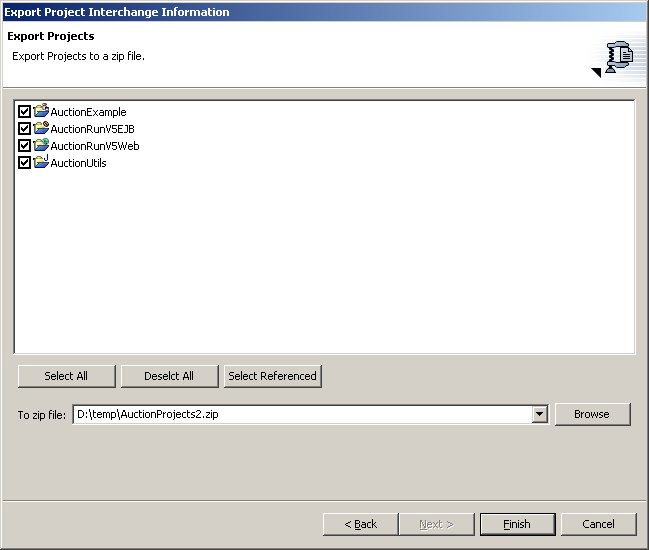Viewport: 649px width, 550px height.
Task: Click the Deselct All button
Action: (169, 376)
